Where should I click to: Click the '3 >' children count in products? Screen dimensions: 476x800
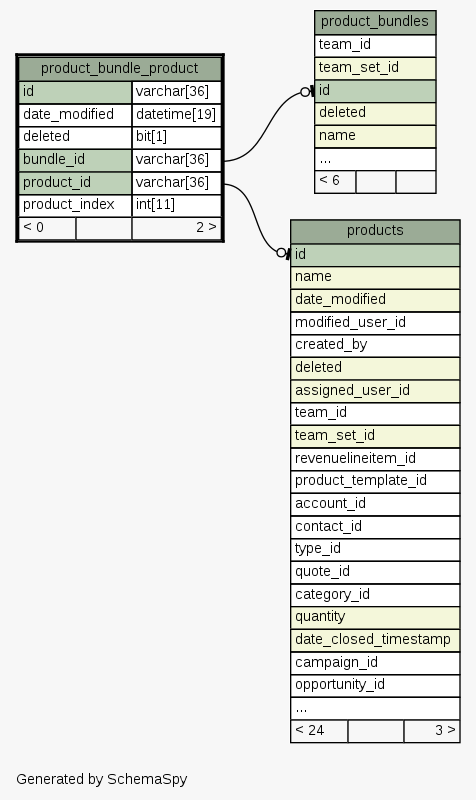432,731
